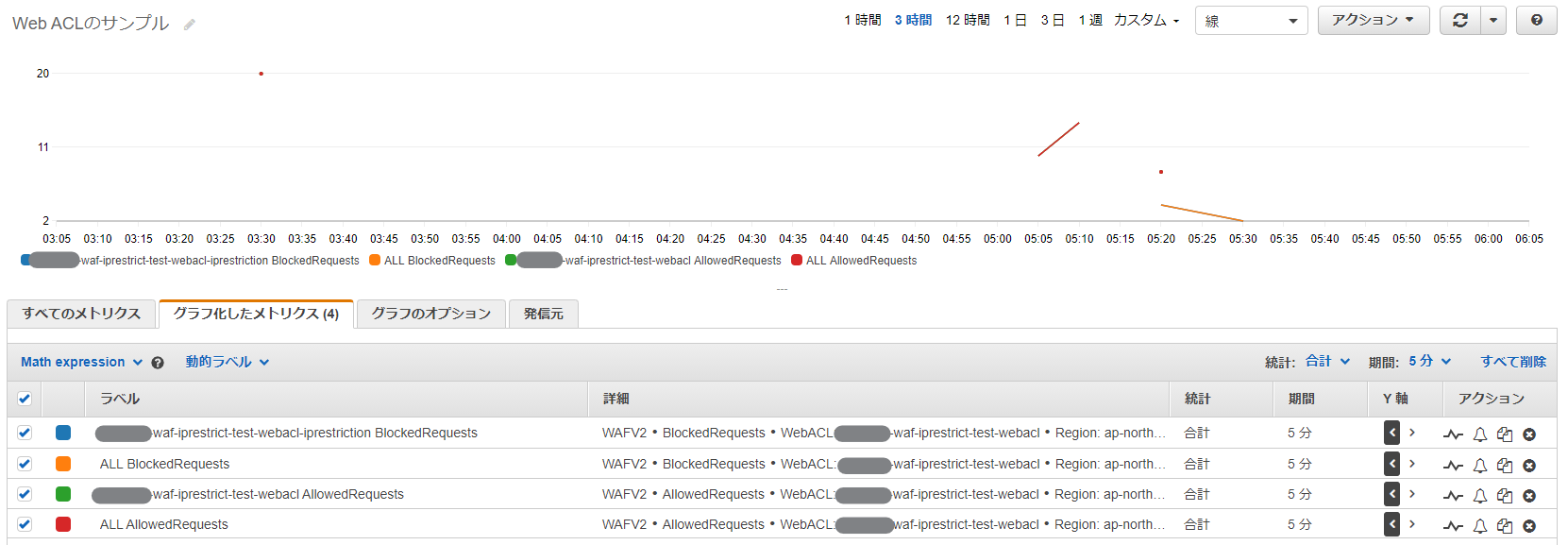Select the 1 週 time range
This screenshot has width=1568, height=545.
[1090, 20]
